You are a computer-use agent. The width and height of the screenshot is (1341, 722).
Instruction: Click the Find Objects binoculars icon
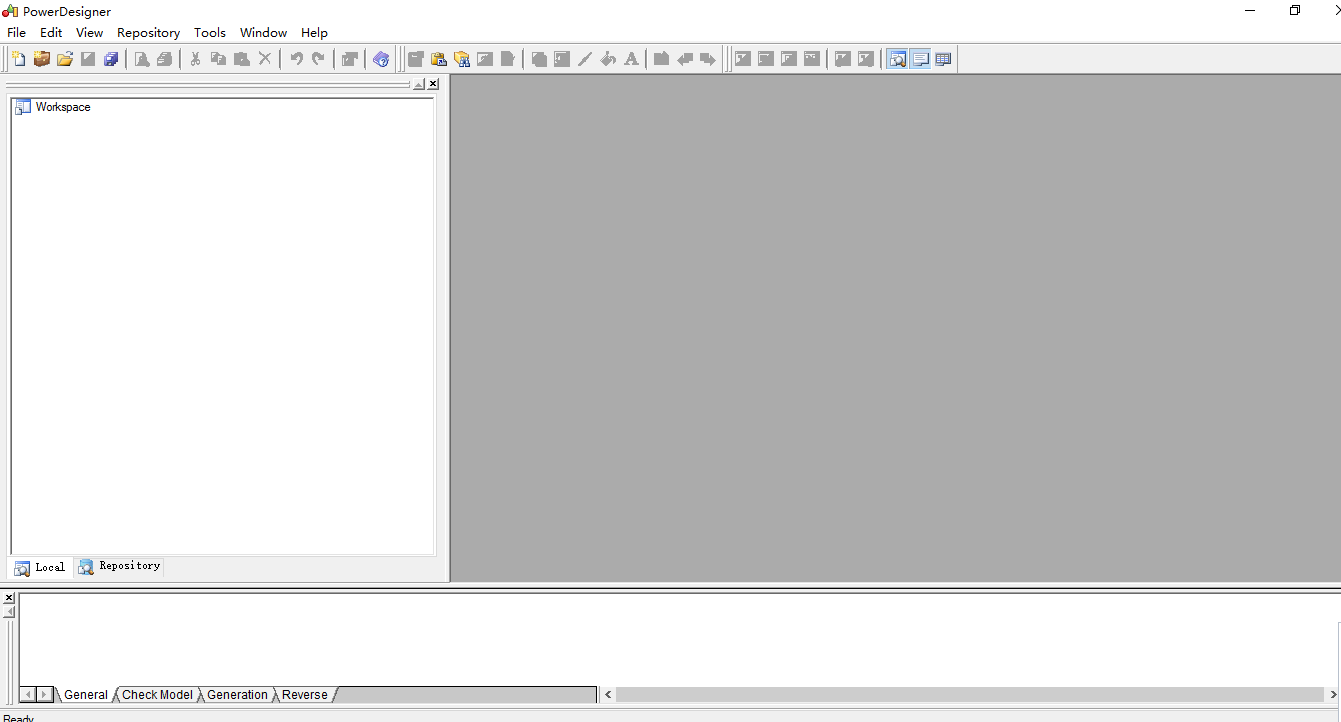coord(462,59)
